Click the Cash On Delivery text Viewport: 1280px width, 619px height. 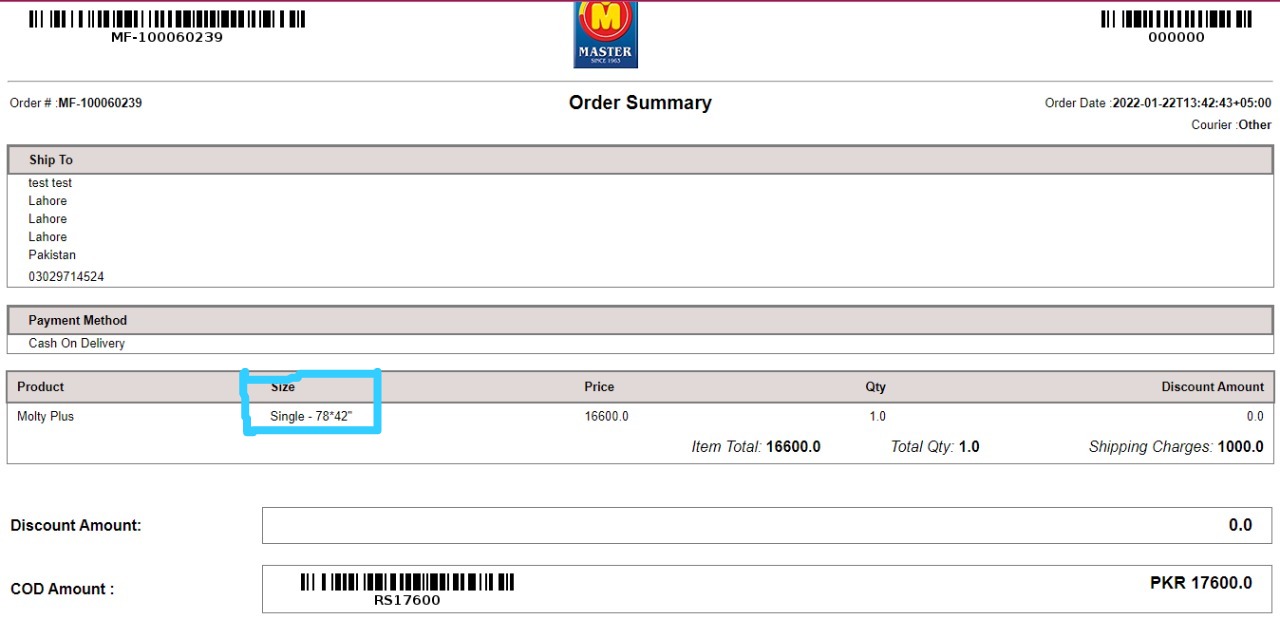[x=77, y=344]
